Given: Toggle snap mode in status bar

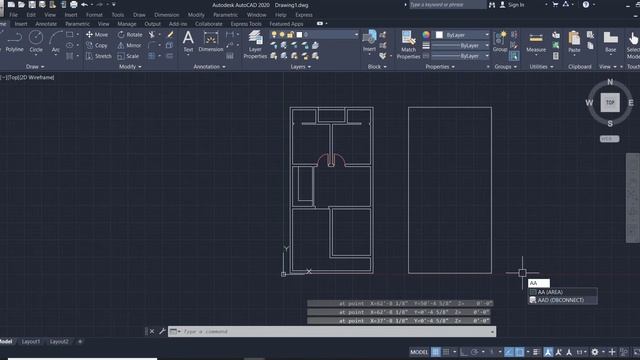Looking at the screenshot, I should tap(446, 352).
